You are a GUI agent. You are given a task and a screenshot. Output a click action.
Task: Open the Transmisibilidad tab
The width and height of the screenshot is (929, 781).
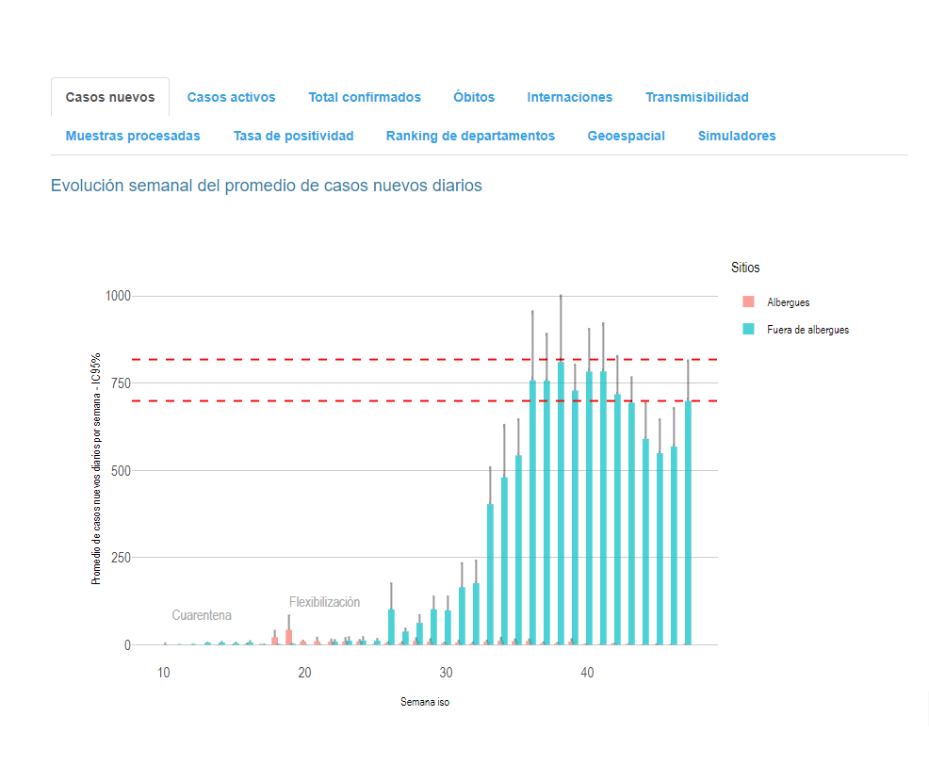[696, 97]
